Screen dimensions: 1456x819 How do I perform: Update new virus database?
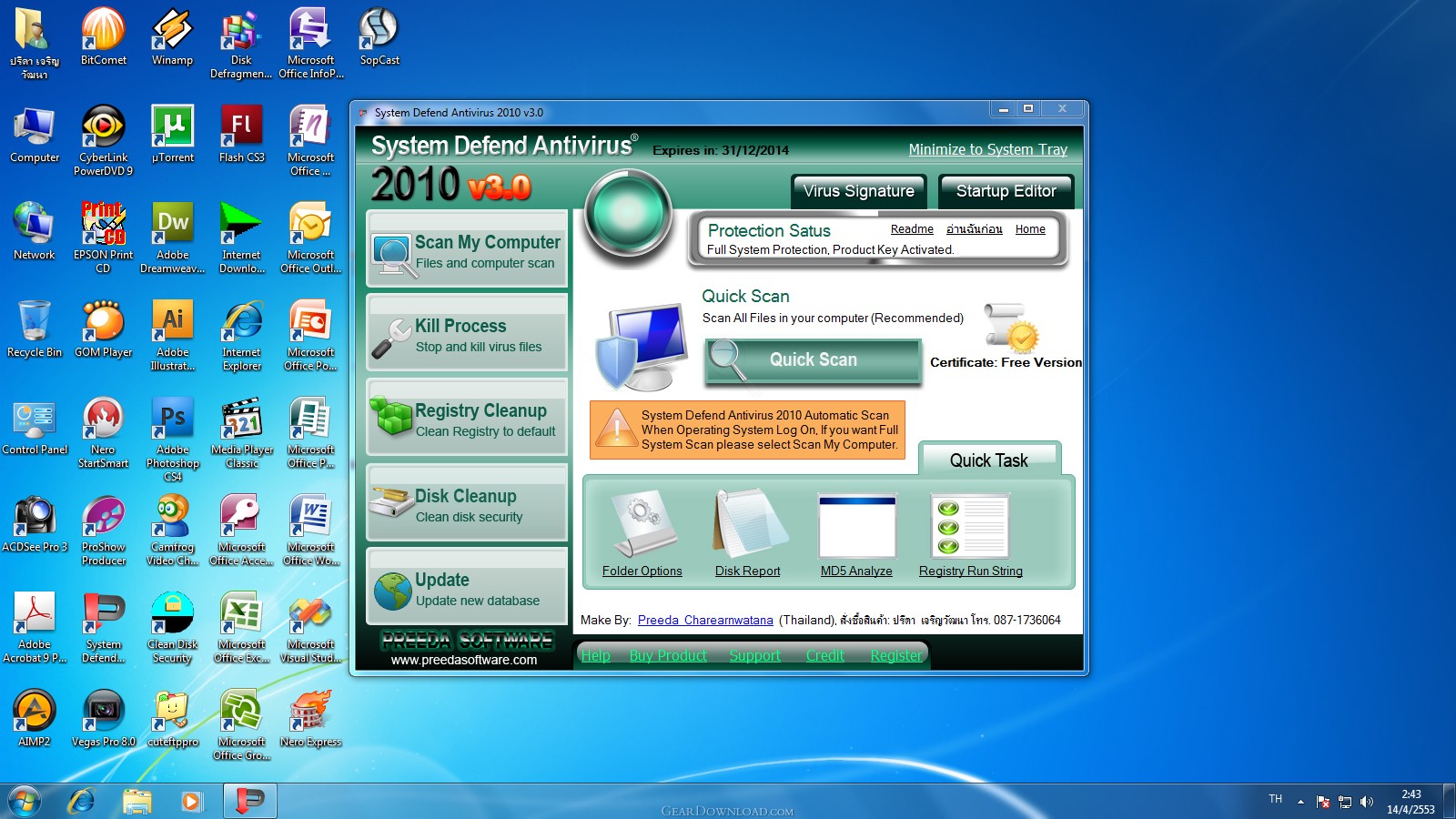467,587
